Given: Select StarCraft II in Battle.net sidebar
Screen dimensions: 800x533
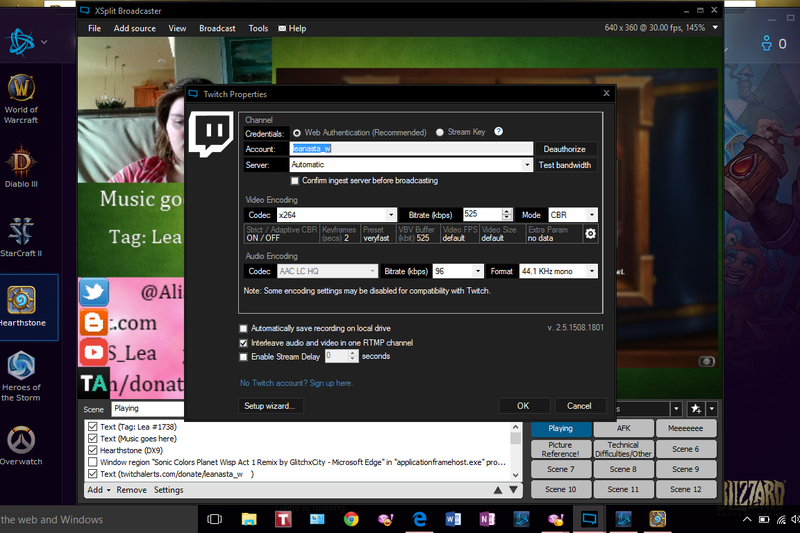Looking at the screenshot, I should coord(21,237).
